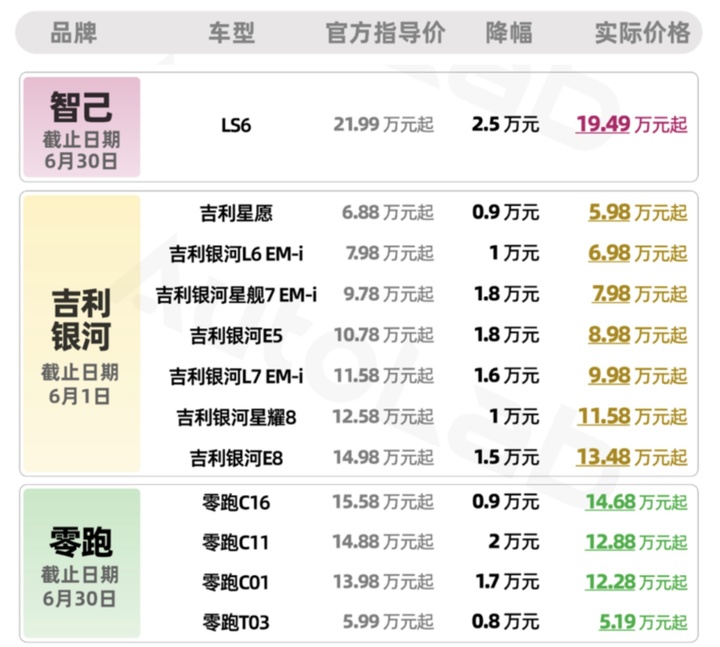The image size is (720, 647).
Task: Click the 官方指导价 column header
Action: click(386, 33)
